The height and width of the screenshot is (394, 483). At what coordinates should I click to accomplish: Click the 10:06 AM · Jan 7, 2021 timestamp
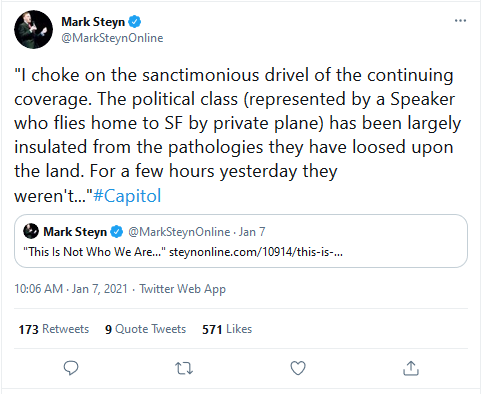[71, 289]
